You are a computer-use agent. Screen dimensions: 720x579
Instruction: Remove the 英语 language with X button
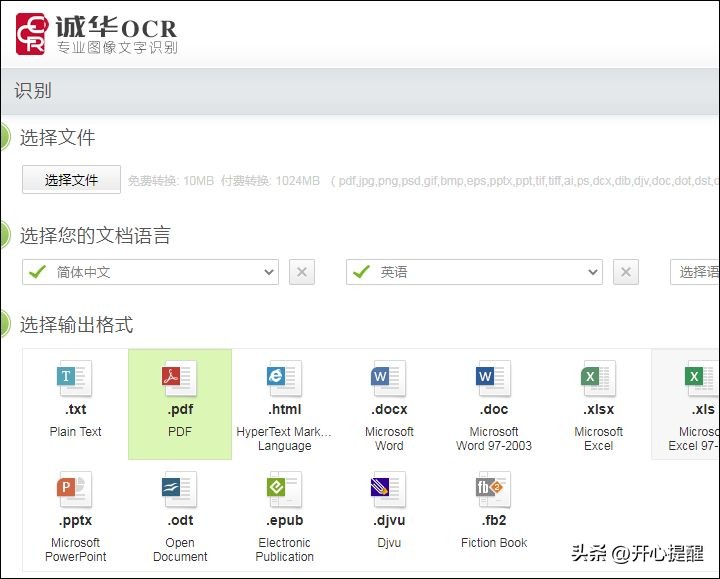point(626,272)
